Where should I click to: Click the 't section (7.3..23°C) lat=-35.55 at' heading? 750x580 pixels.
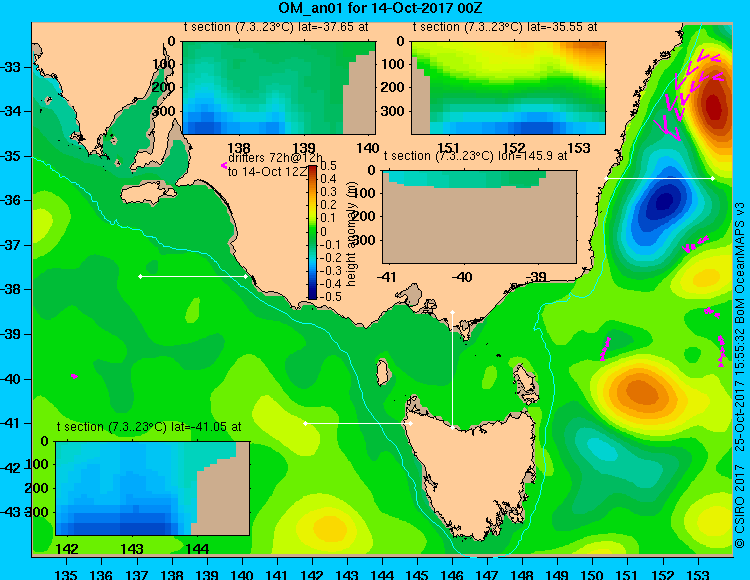pyautogui.click(x=505, y=27)
